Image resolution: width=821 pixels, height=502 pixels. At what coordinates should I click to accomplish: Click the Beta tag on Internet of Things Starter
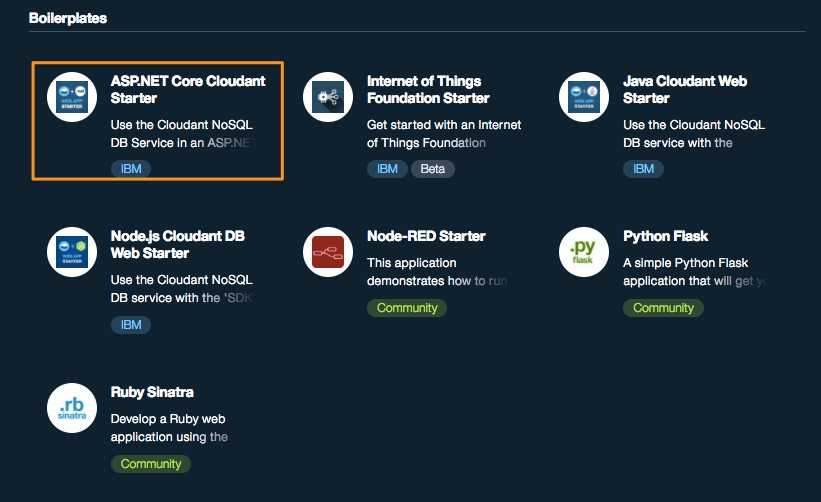[x=432, y=169]
